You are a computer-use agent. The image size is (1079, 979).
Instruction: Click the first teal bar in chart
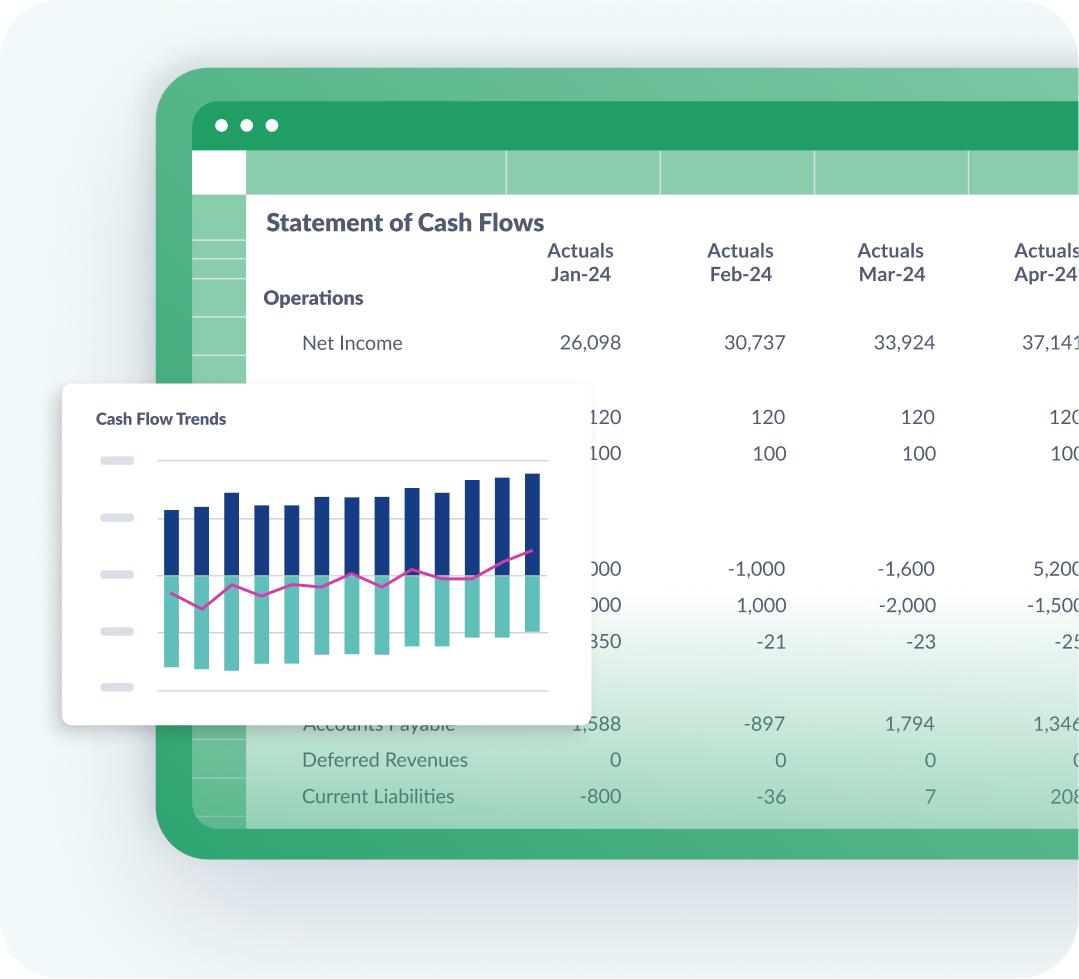(x=171, y=621)
